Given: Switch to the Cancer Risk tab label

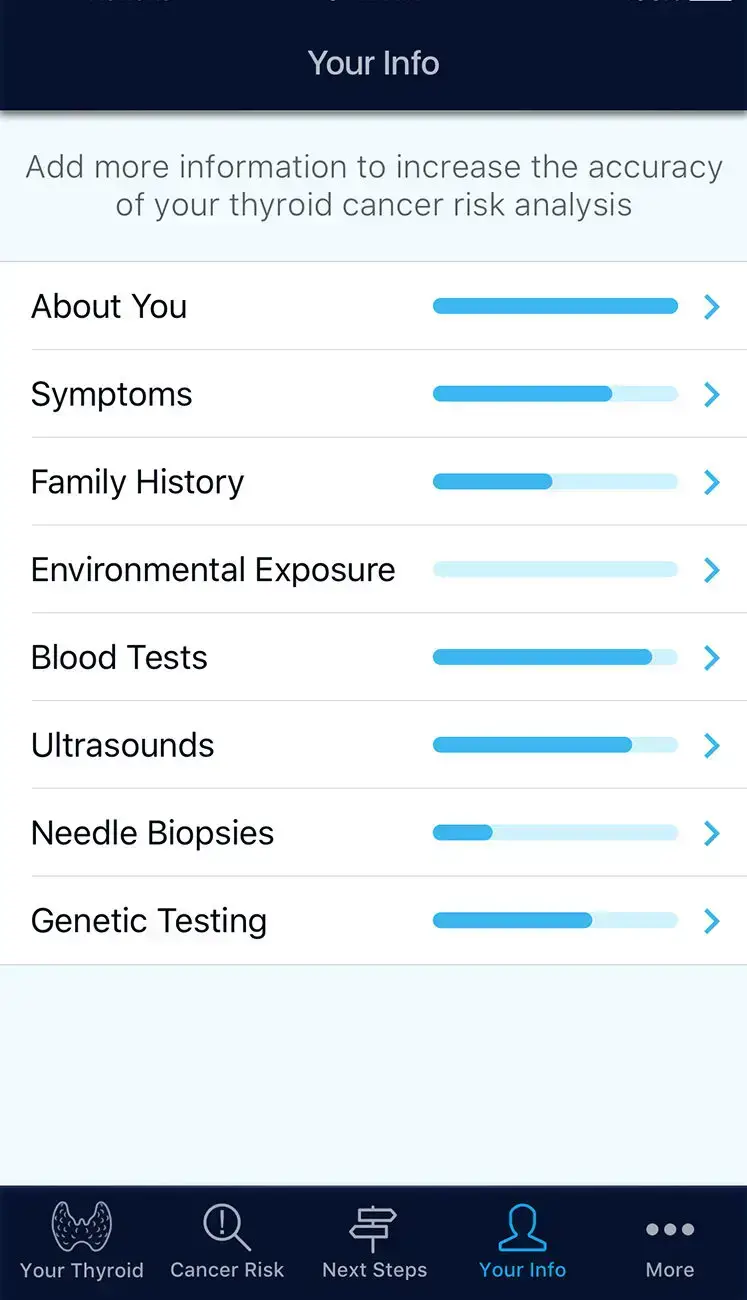Looking at the screenshot, I should (227, 1270).
